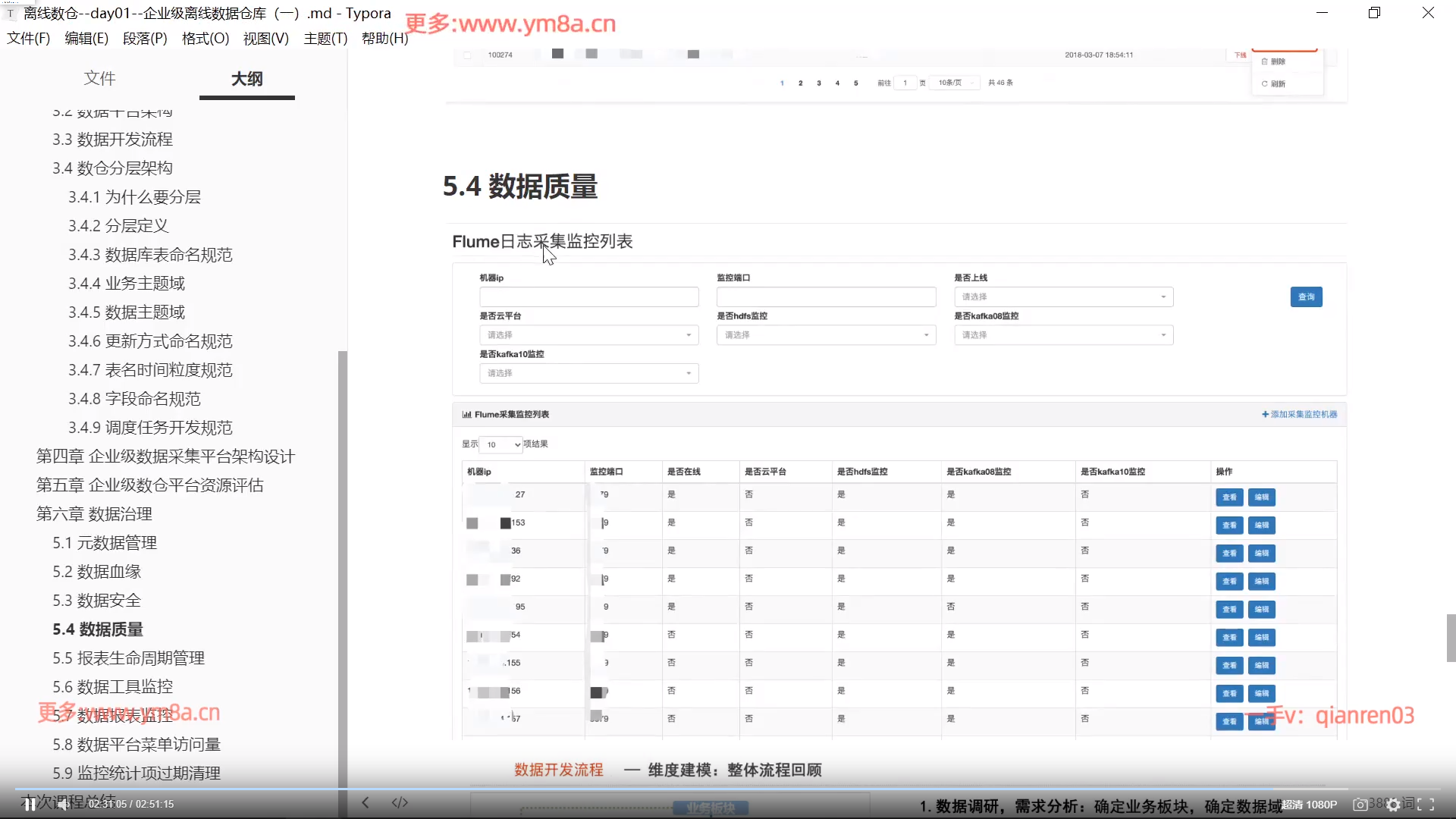Click the Flume采集监控列表 chart icon
Screen dimensions: 1456x819
pos(466,415)
